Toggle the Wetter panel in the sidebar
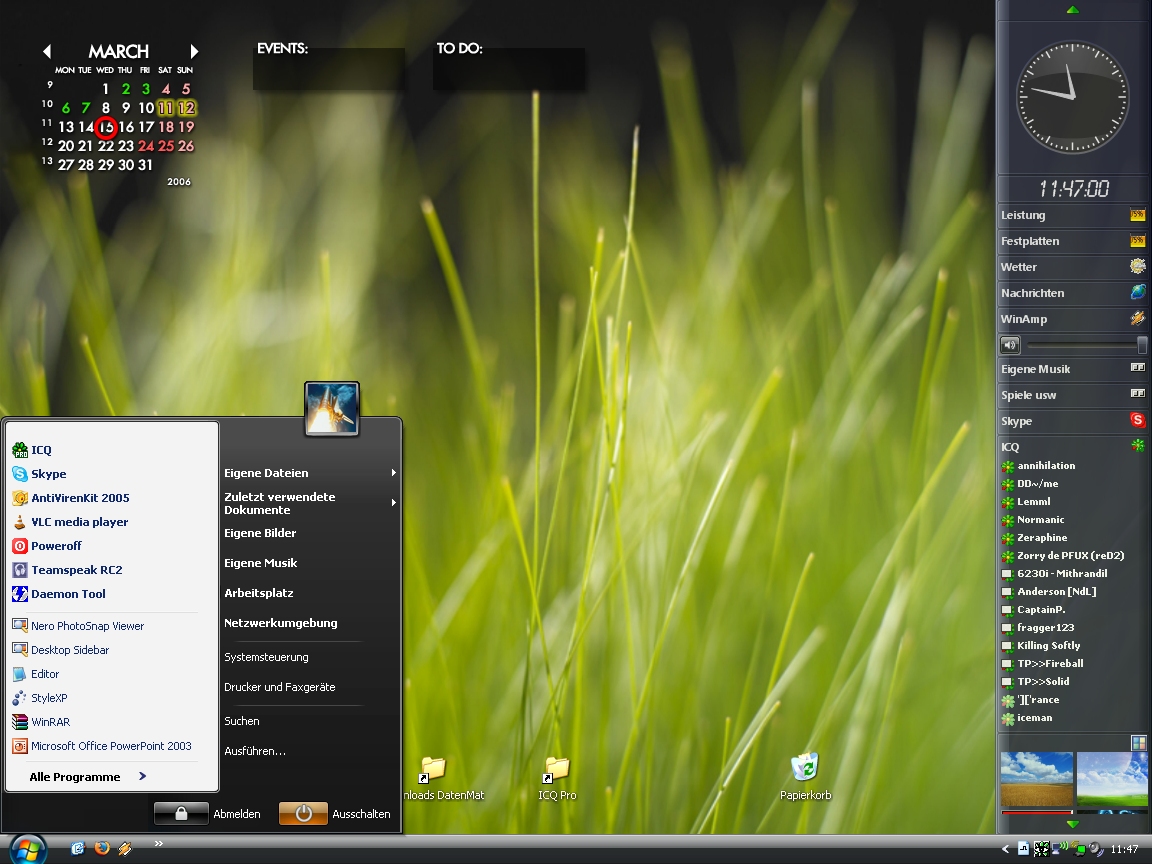The image size is (1152, 864). point(1137,267)
